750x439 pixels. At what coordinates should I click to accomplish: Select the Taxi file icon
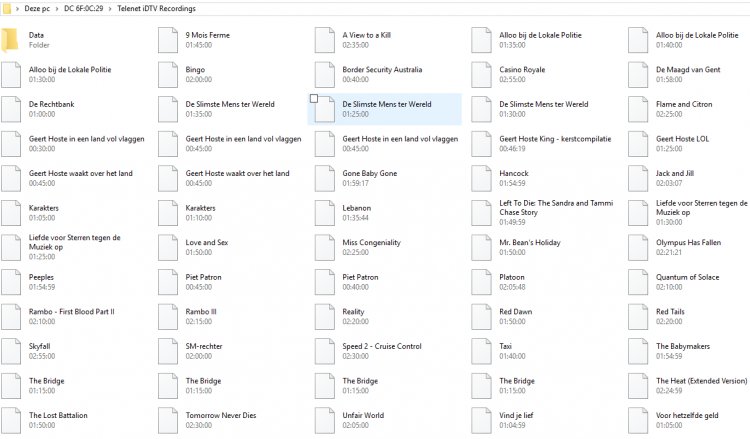point(481,351)
